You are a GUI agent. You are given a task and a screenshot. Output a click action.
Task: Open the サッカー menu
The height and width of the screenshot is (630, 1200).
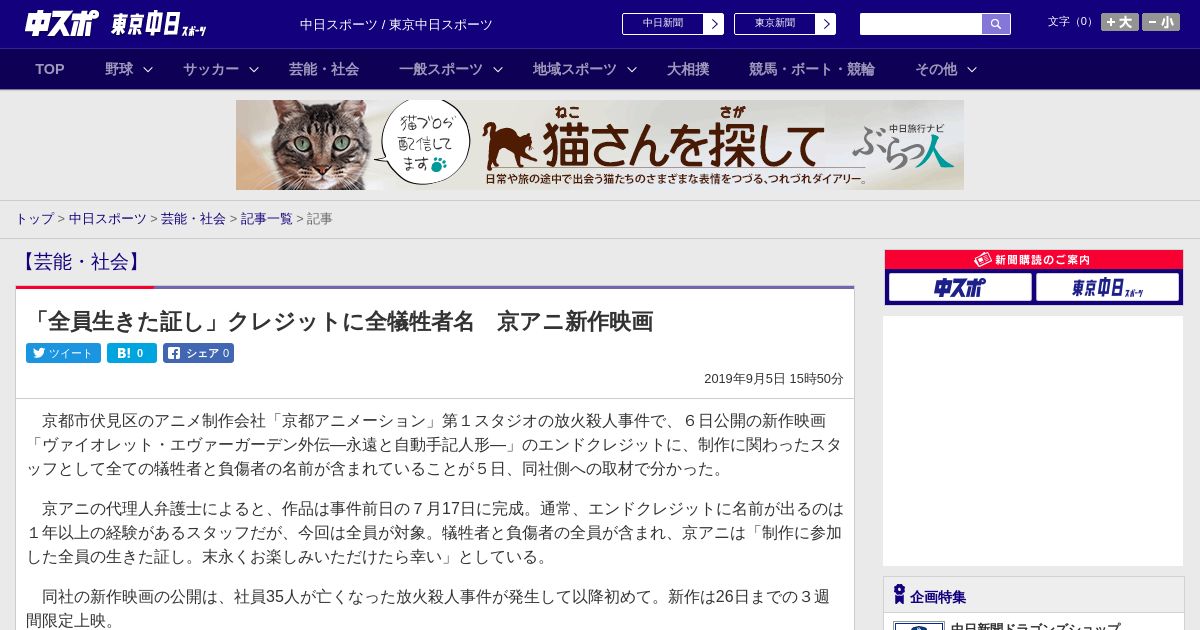[211, 69]
